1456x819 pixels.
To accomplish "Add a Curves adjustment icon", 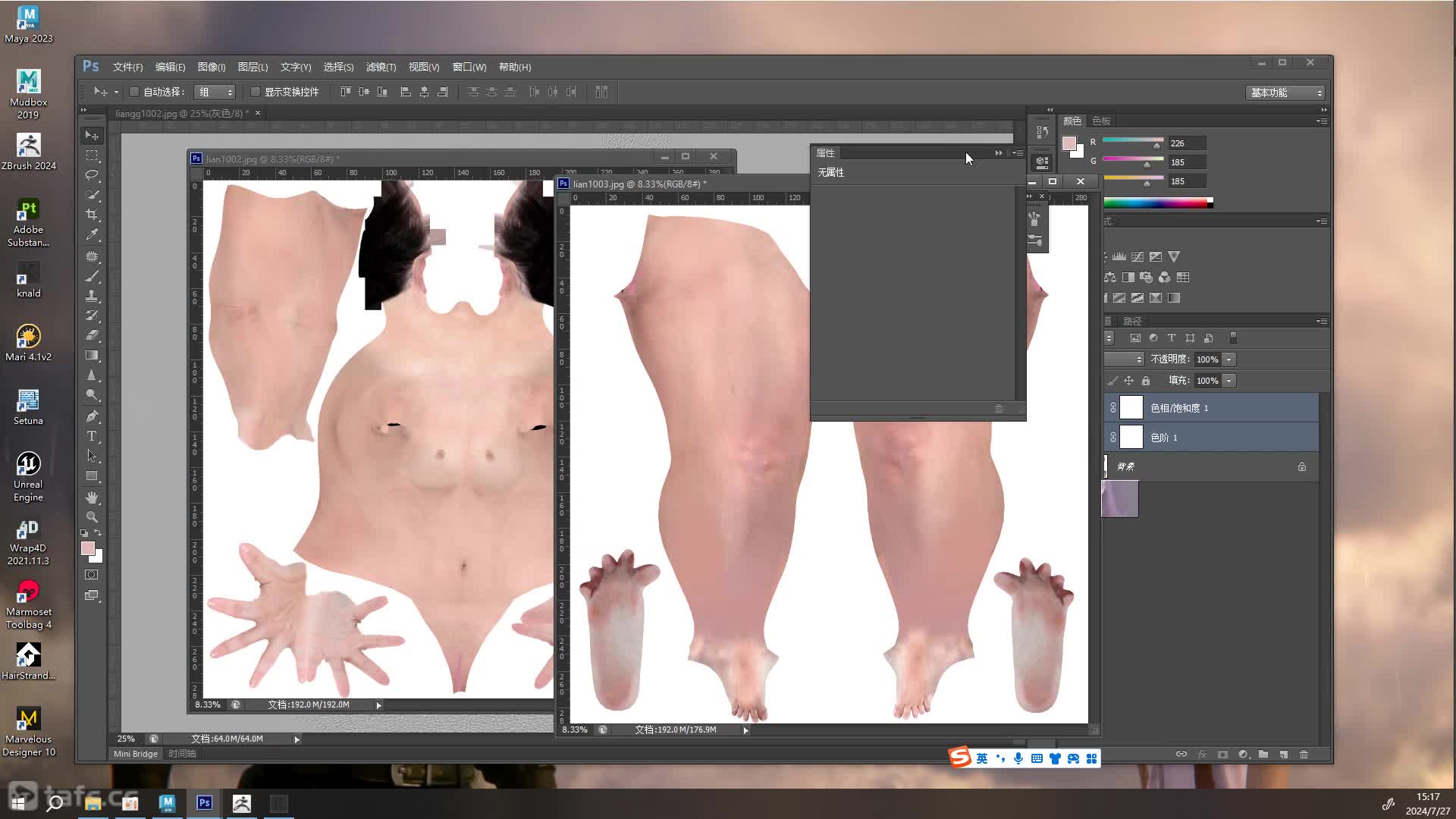I will coord(1137,257).
